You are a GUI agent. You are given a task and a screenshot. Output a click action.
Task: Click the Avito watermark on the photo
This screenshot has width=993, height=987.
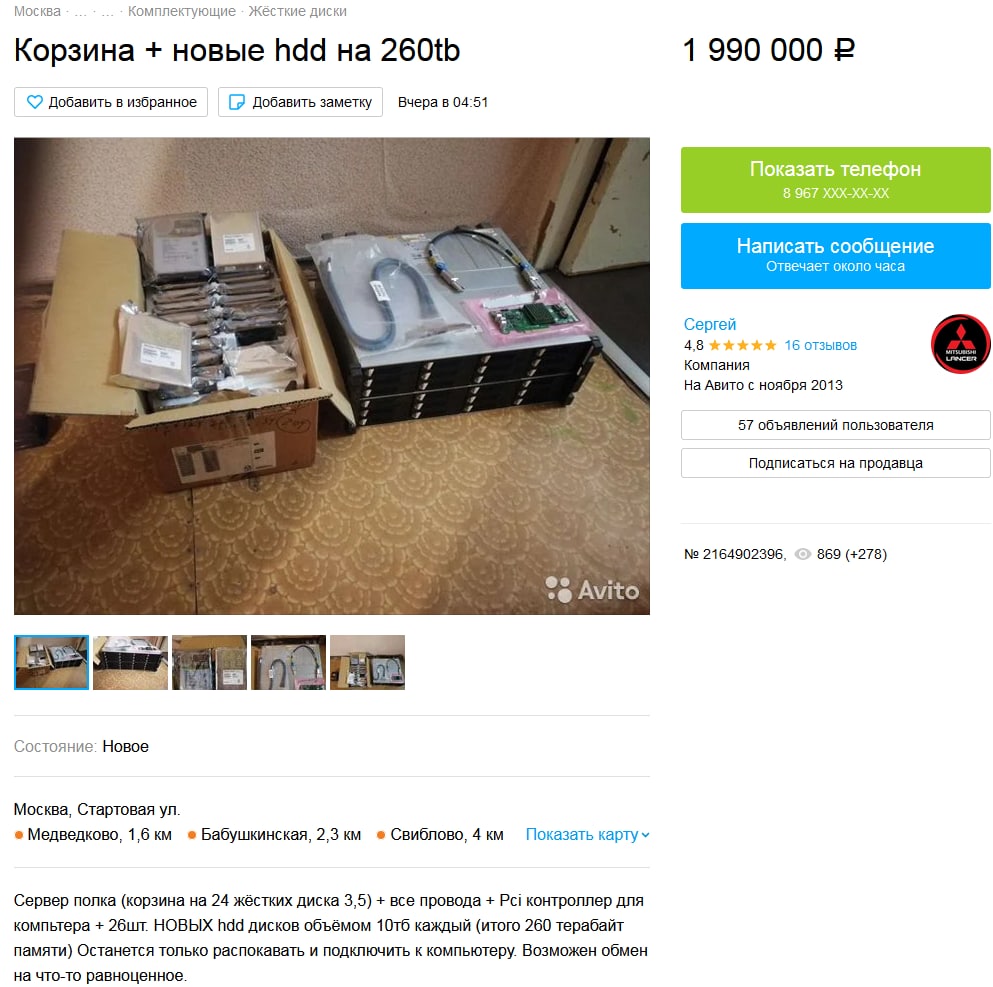click(x=592, y=590)
